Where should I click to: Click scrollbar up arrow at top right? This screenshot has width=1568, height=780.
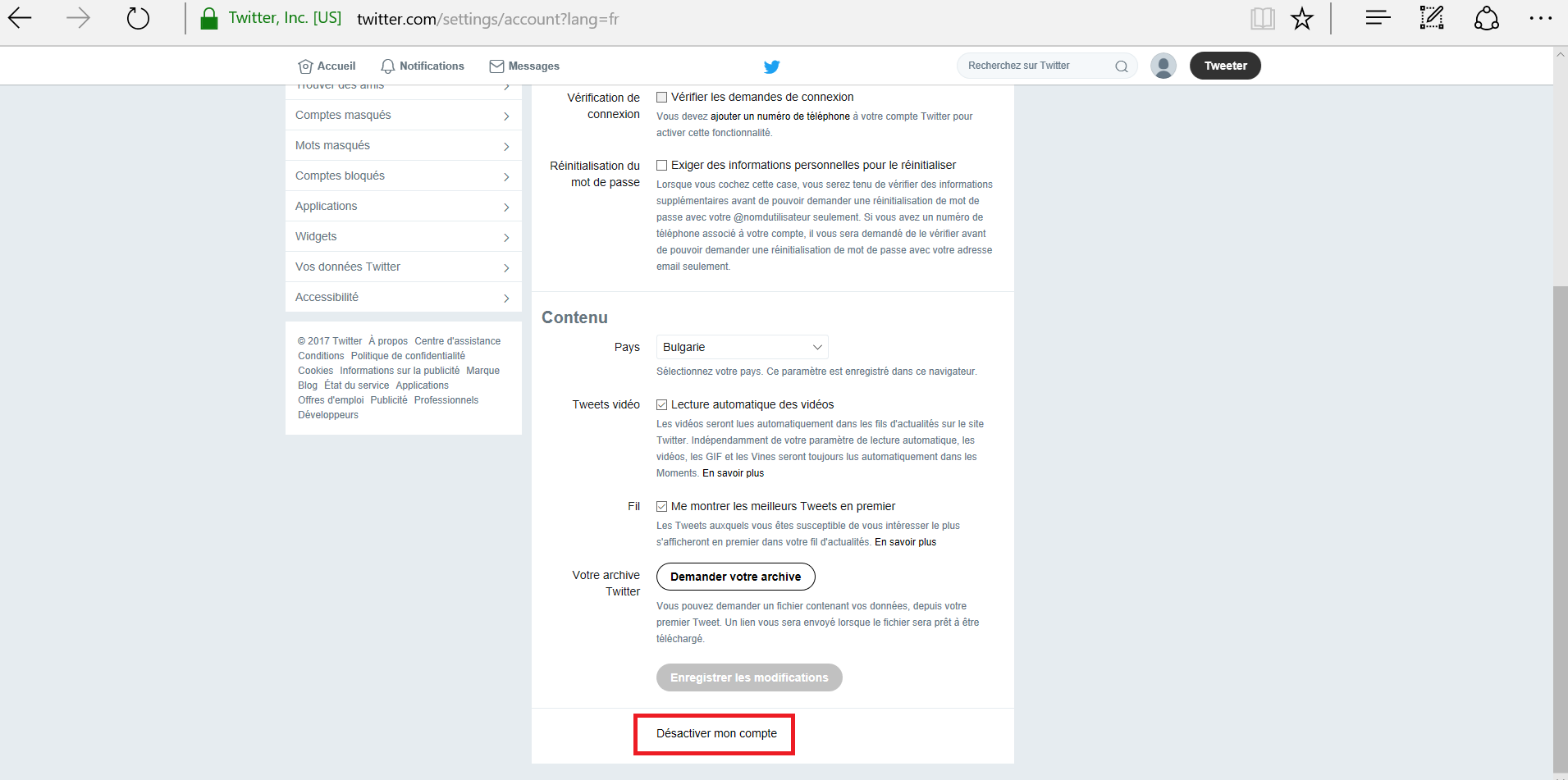[1560, 54]
